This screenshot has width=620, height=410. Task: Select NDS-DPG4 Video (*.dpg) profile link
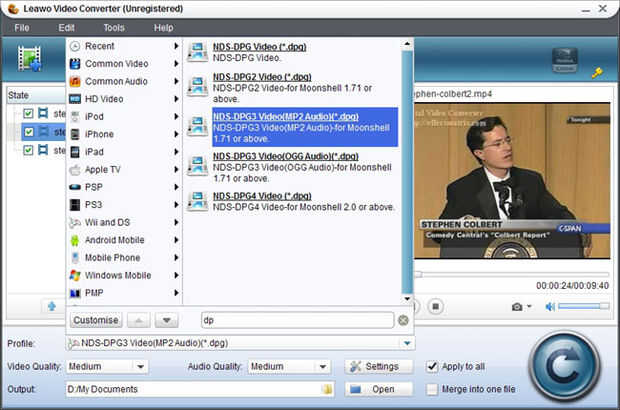(262, 196)
